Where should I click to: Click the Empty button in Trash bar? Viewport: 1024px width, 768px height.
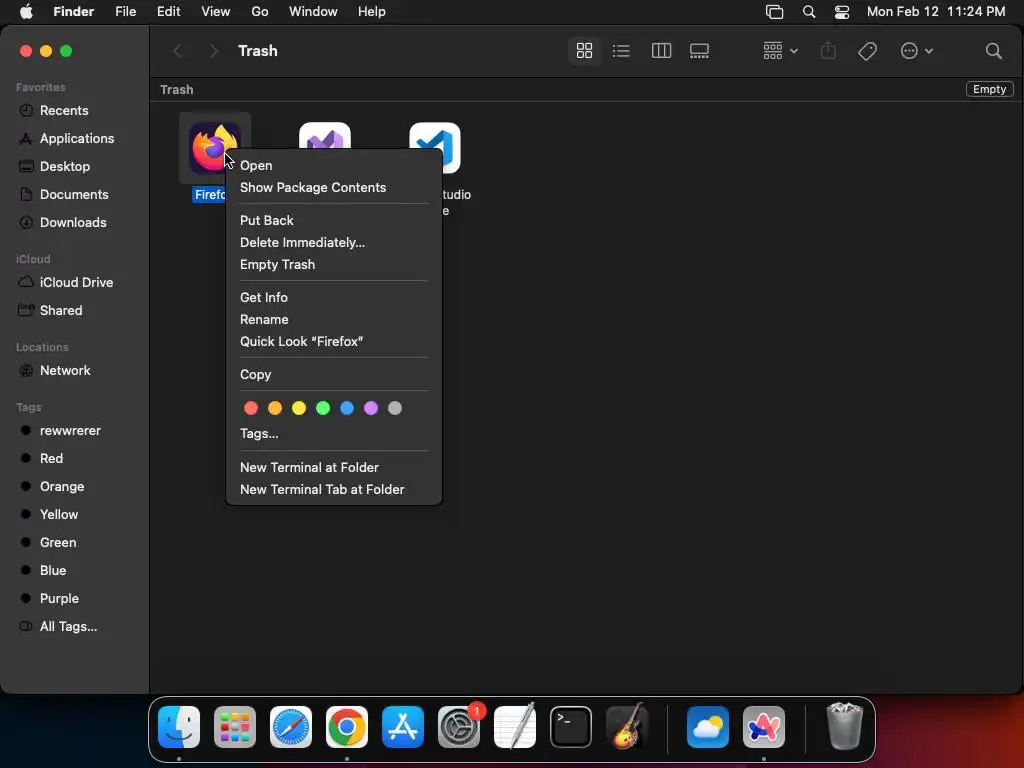pyautogui.click(x=989, y=89)
